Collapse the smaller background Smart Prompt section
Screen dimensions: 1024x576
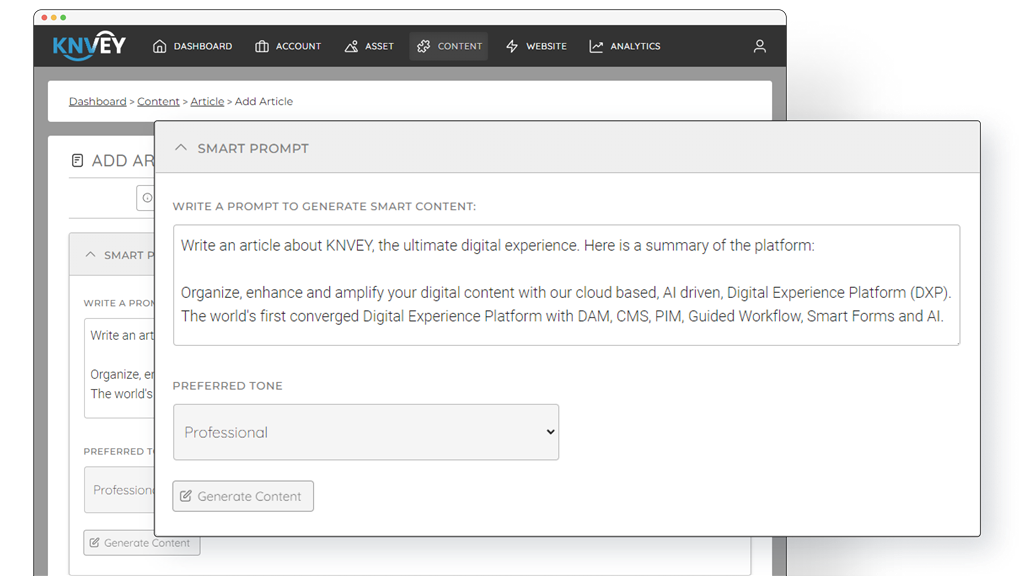tap(91, 255)
